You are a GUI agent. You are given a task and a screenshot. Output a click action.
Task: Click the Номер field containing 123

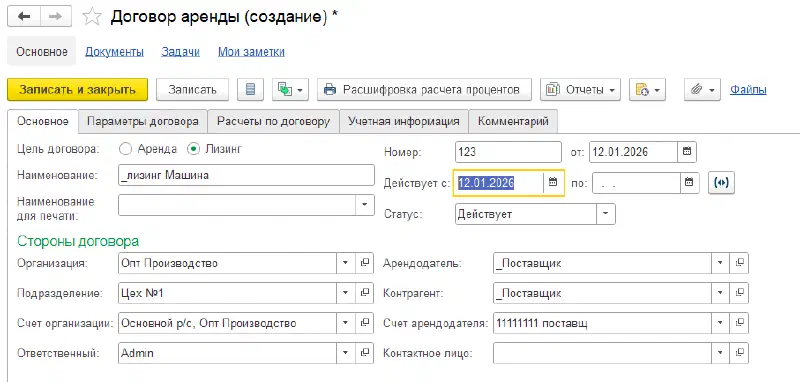508,151
